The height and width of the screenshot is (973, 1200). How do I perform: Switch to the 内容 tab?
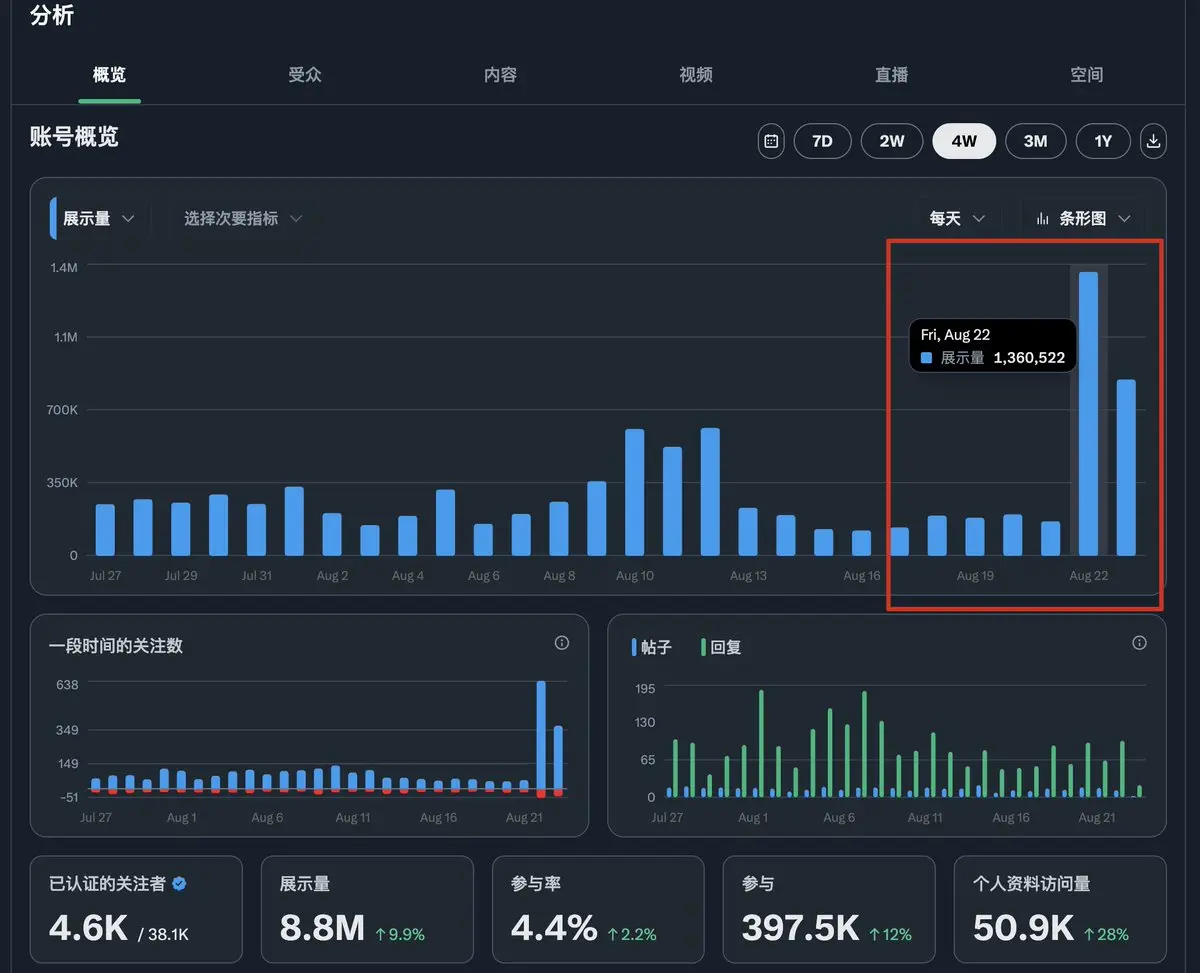pos(500,75)
